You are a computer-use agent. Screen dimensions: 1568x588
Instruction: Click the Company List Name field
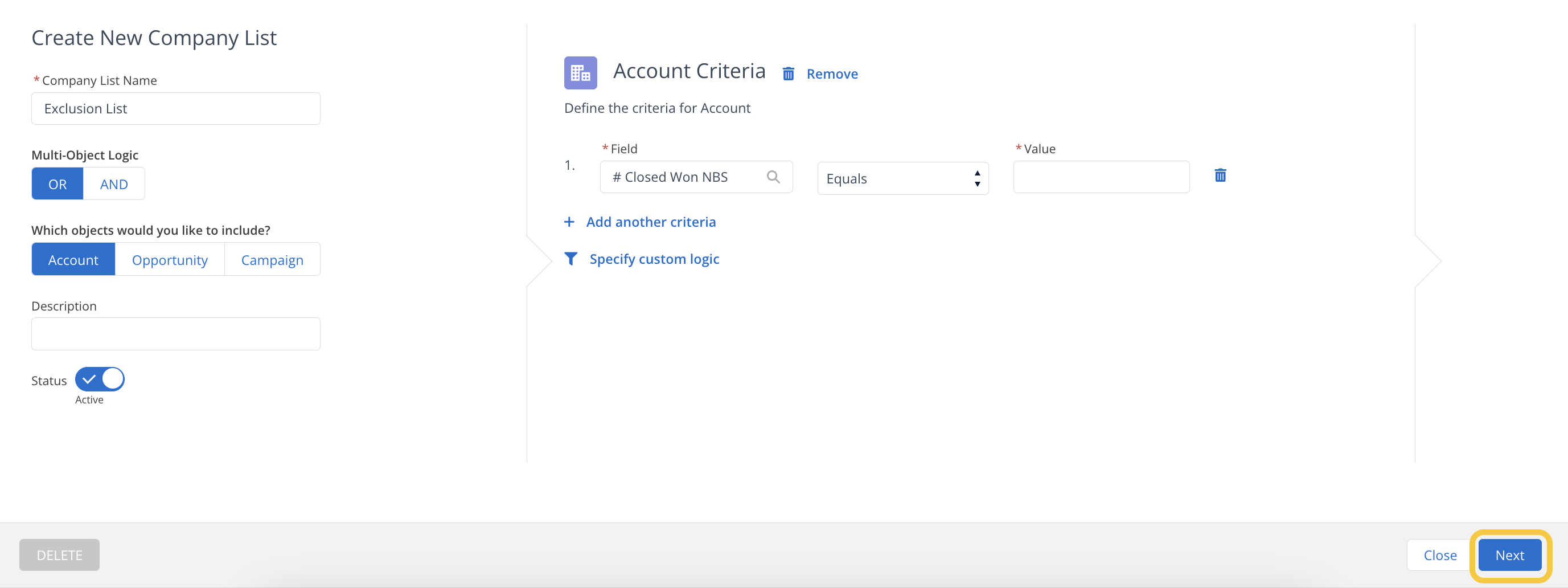[175, 108]
